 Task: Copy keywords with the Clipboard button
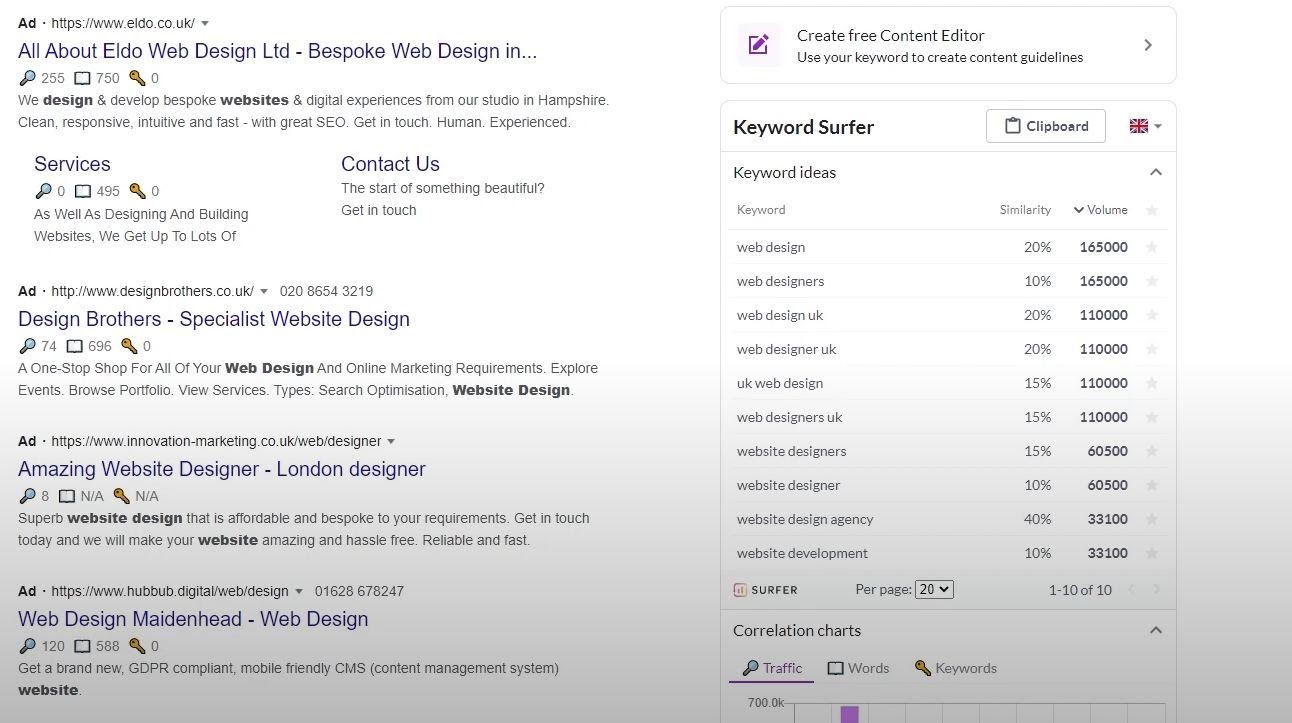click(x=1045, y=126)
